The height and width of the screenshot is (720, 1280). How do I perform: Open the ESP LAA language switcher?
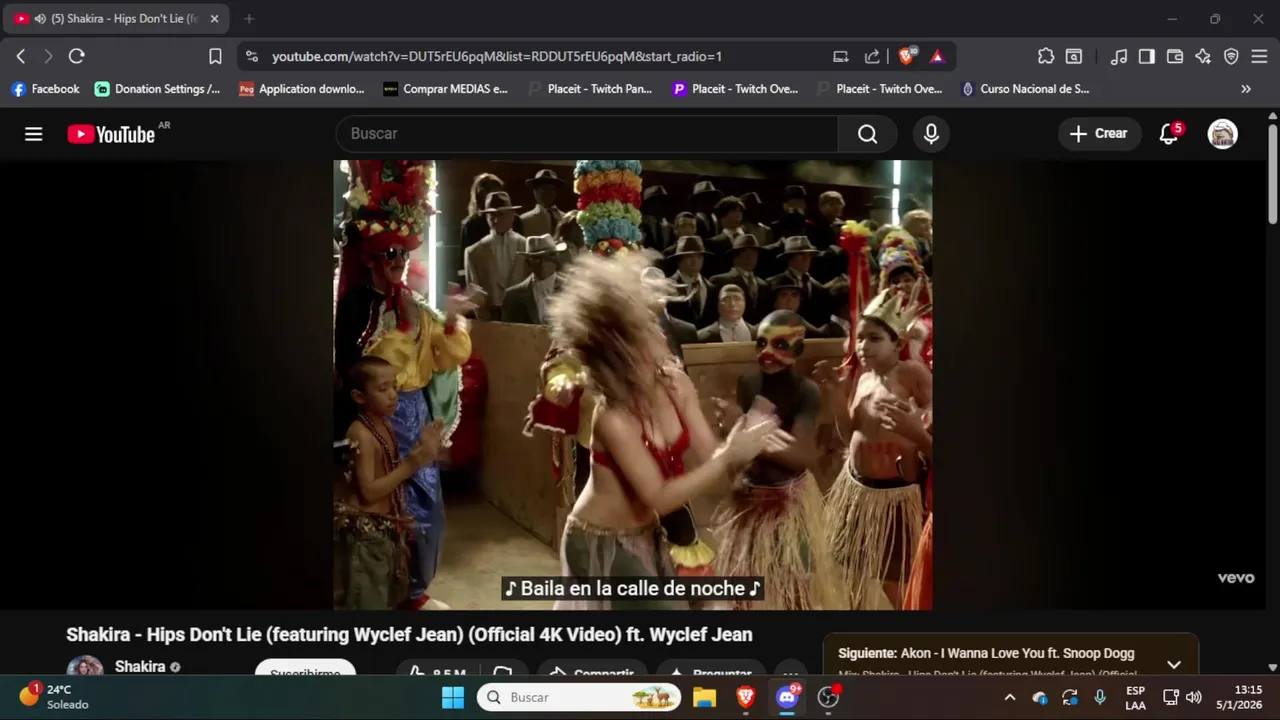(1136, 698)
